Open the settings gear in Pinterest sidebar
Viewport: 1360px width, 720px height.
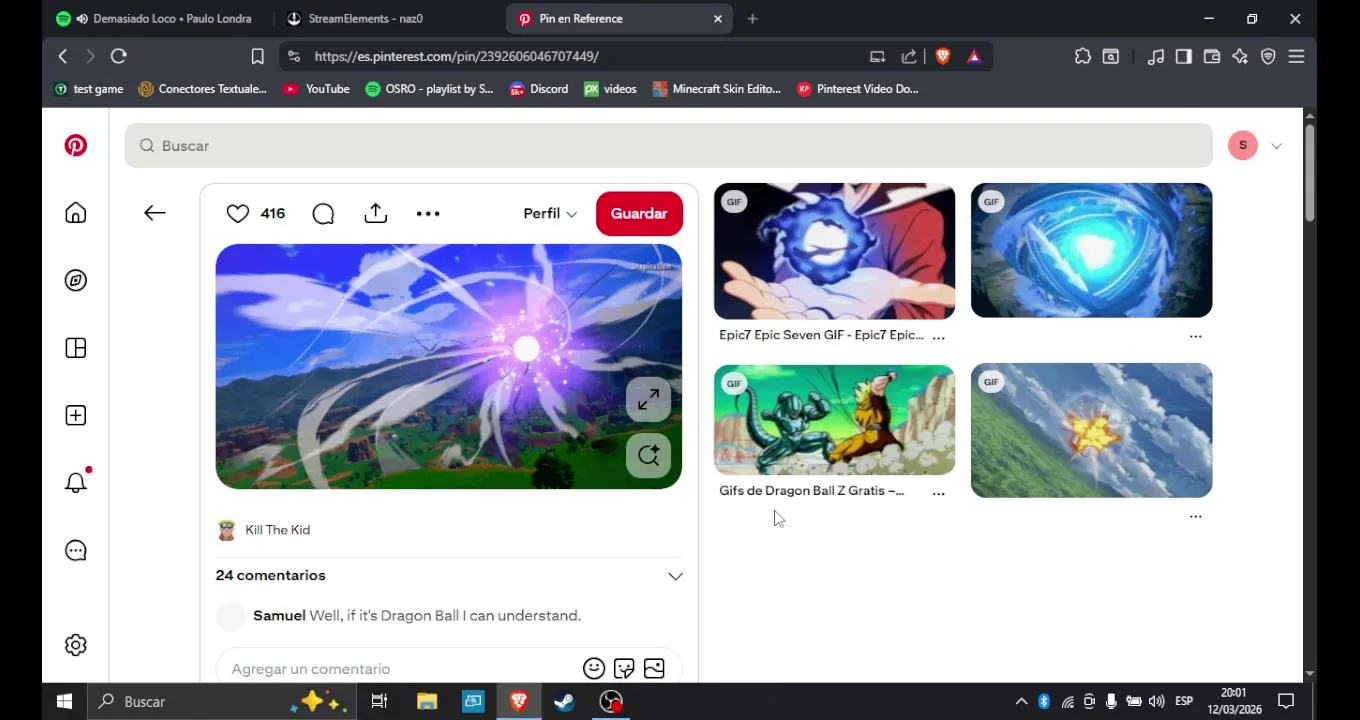click(x=76, y=645)
